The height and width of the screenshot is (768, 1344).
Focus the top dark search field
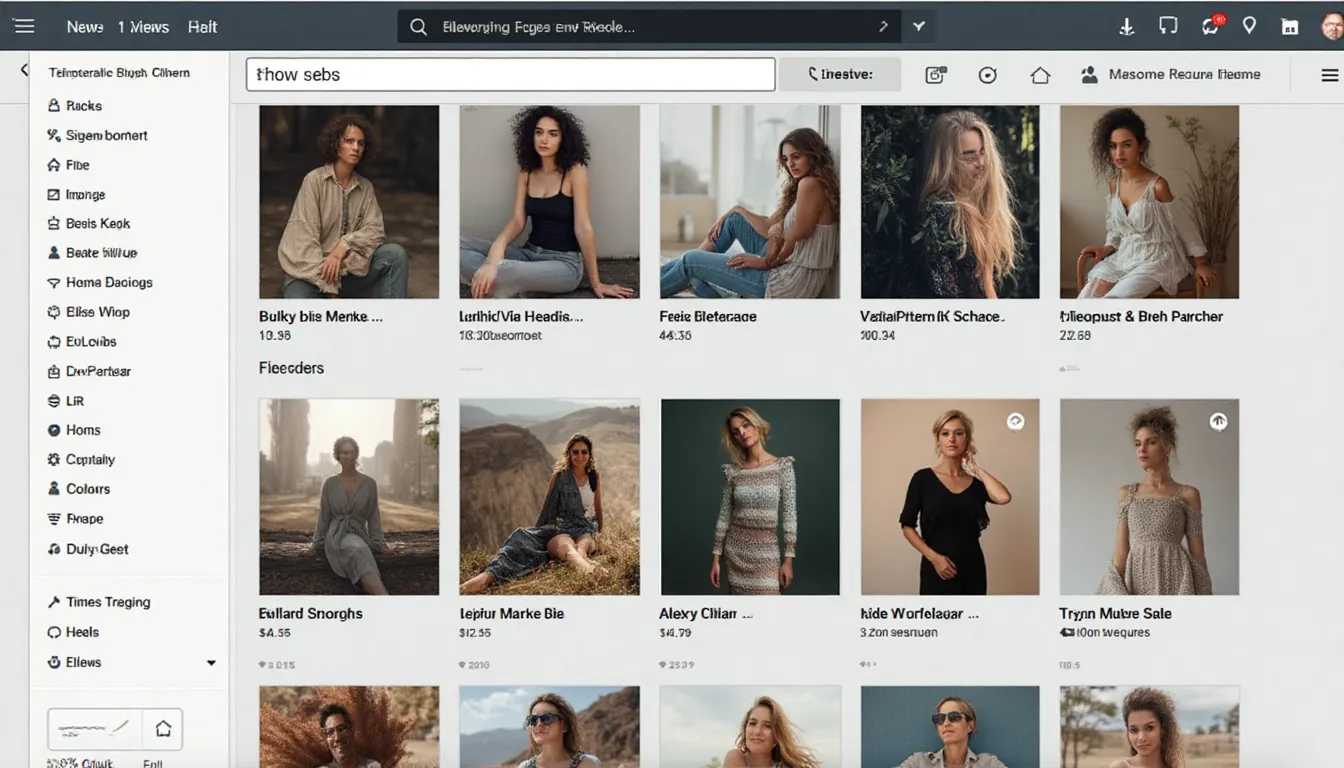(649, 27)
